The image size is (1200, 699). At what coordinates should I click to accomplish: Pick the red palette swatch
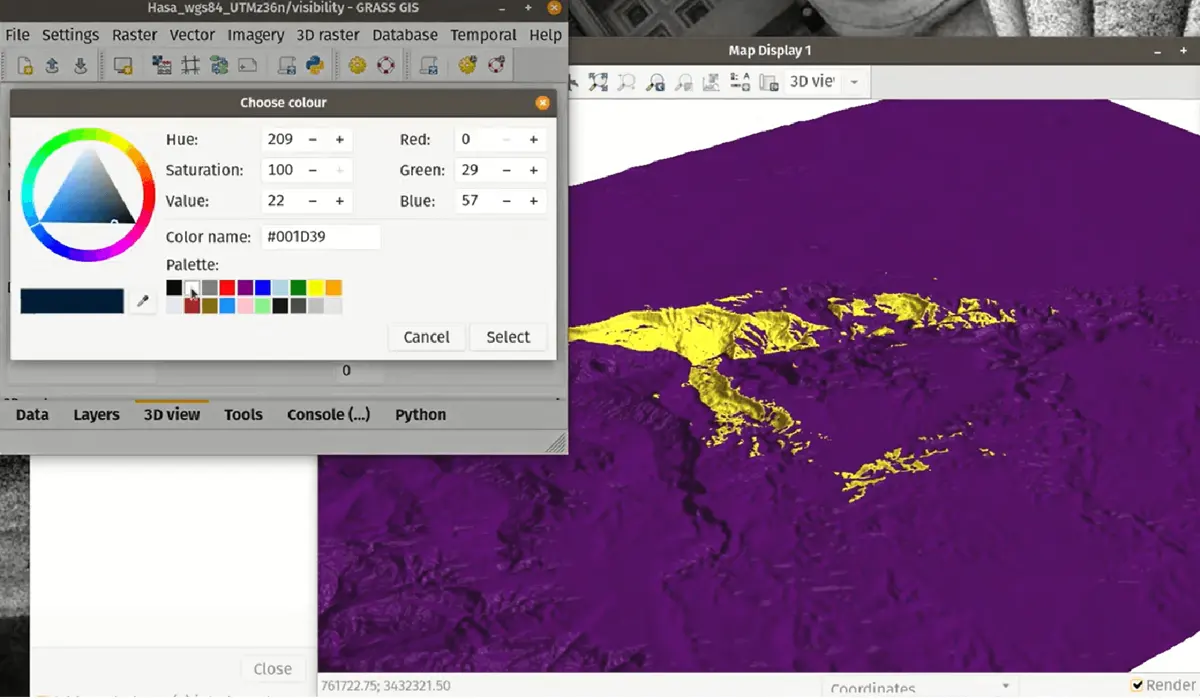227,288
